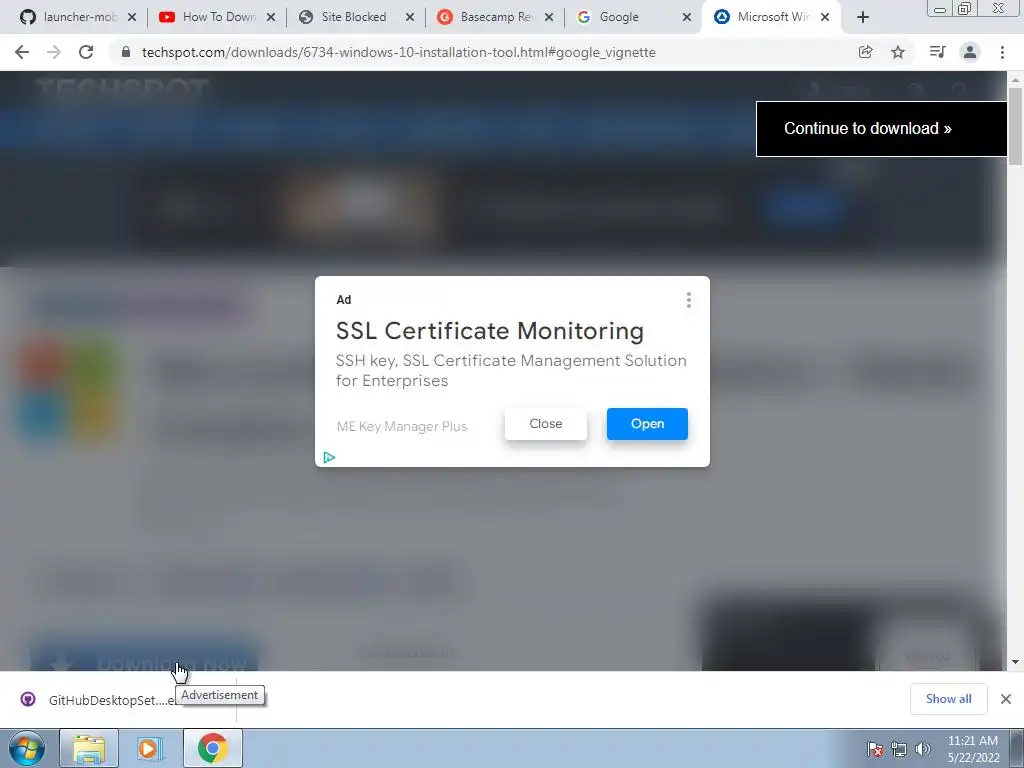Viewport: 1024px width, 768px height.
Task: Click the browser forward arrow
Action: (54, 52)
